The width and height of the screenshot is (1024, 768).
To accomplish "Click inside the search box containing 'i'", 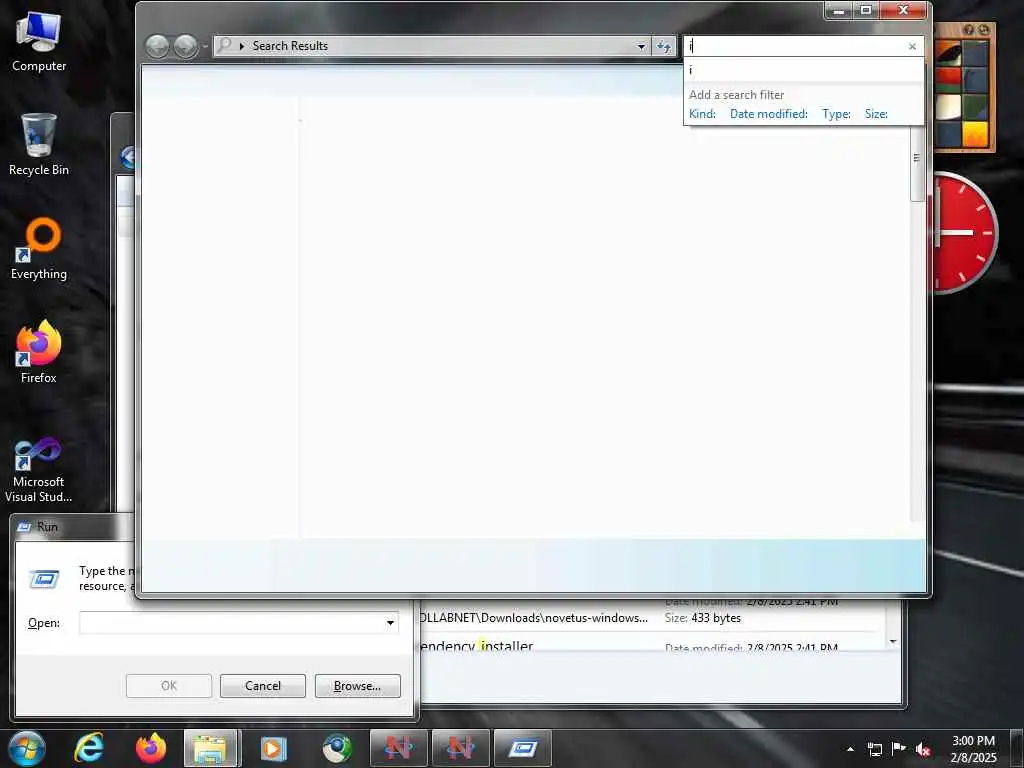I will 795,46.
